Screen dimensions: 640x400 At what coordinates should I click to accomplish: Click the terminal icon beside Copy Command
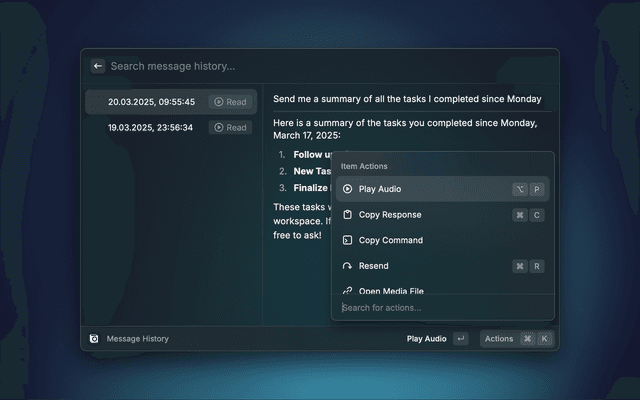[347, 240]
